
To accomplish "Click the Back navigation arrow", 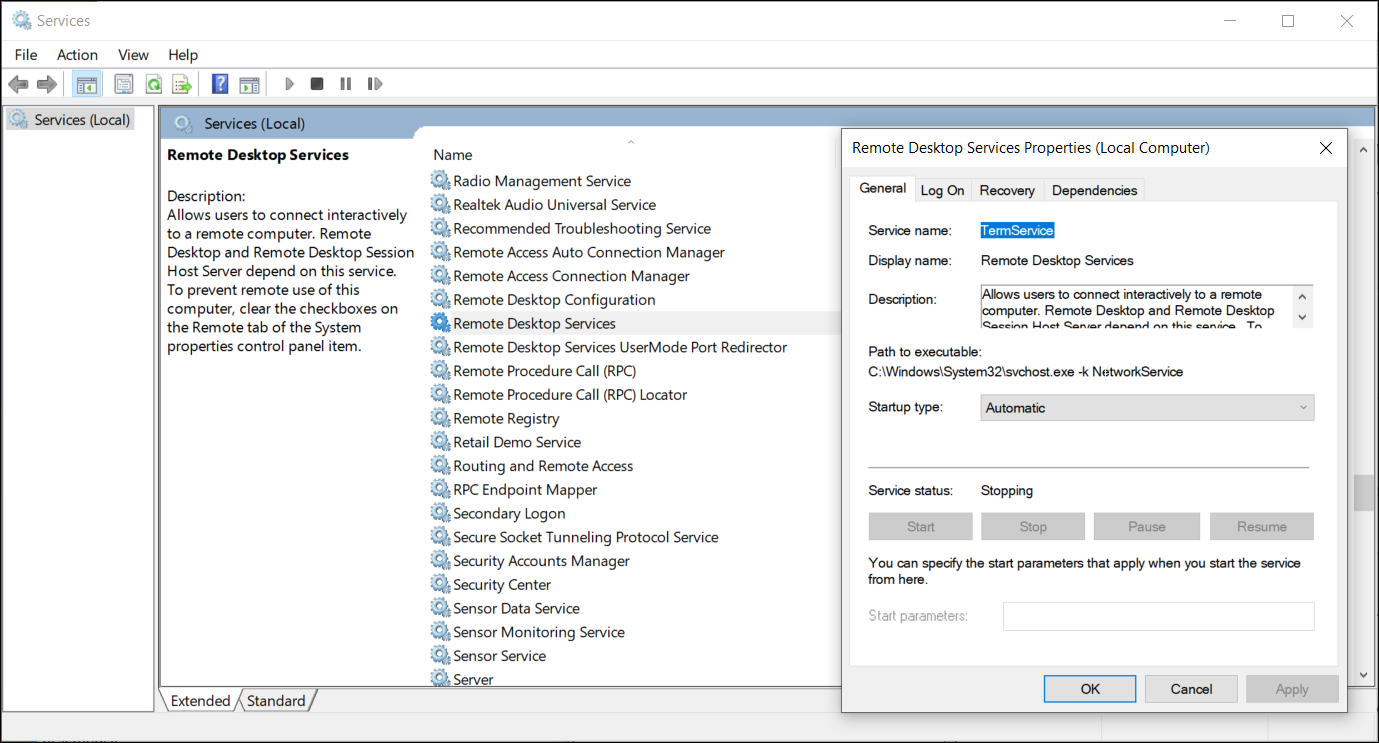I will (18, 83).
